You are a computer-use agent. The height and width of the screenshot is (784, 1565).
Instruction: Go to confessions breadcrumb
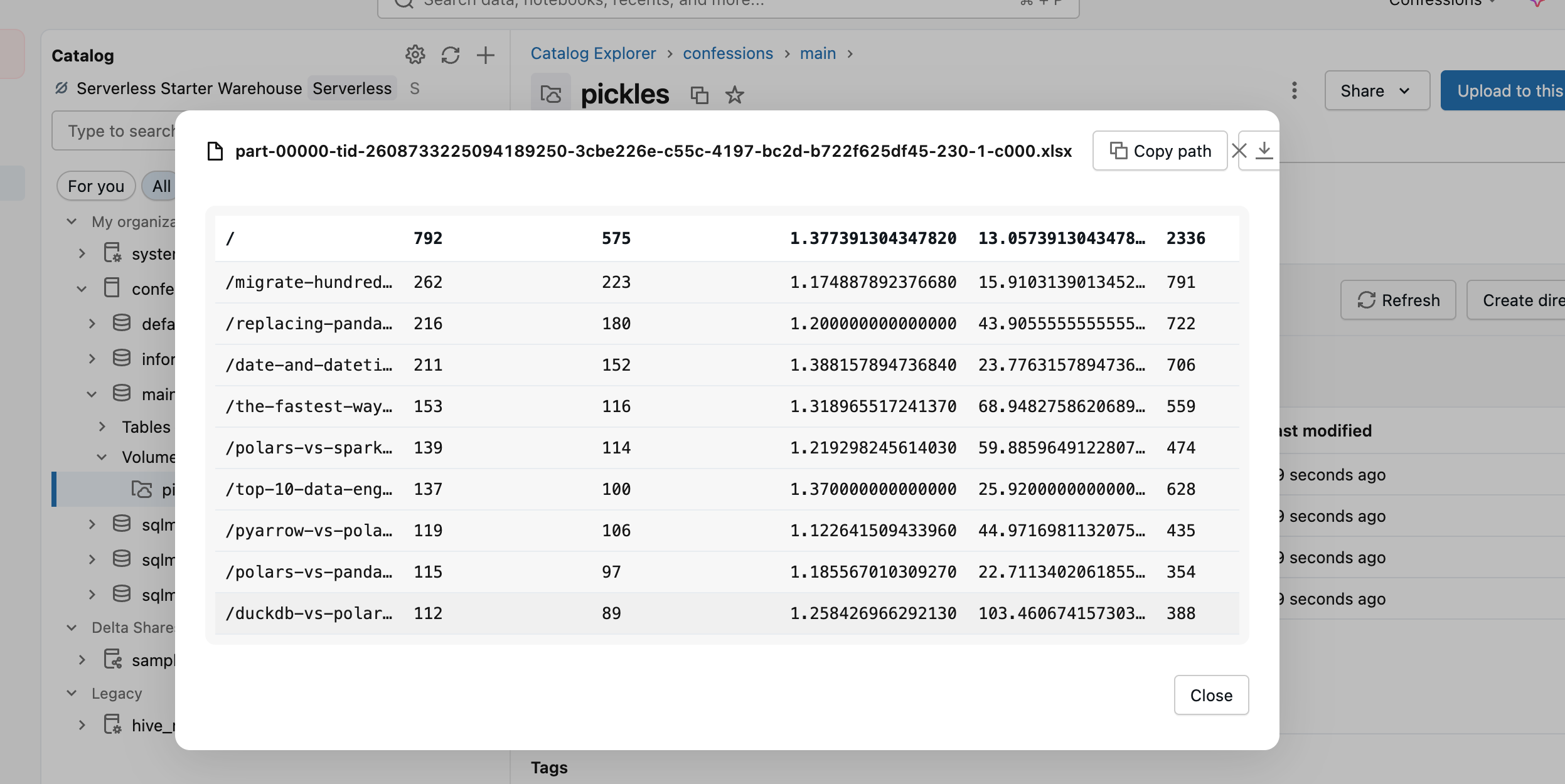(727, 53)
